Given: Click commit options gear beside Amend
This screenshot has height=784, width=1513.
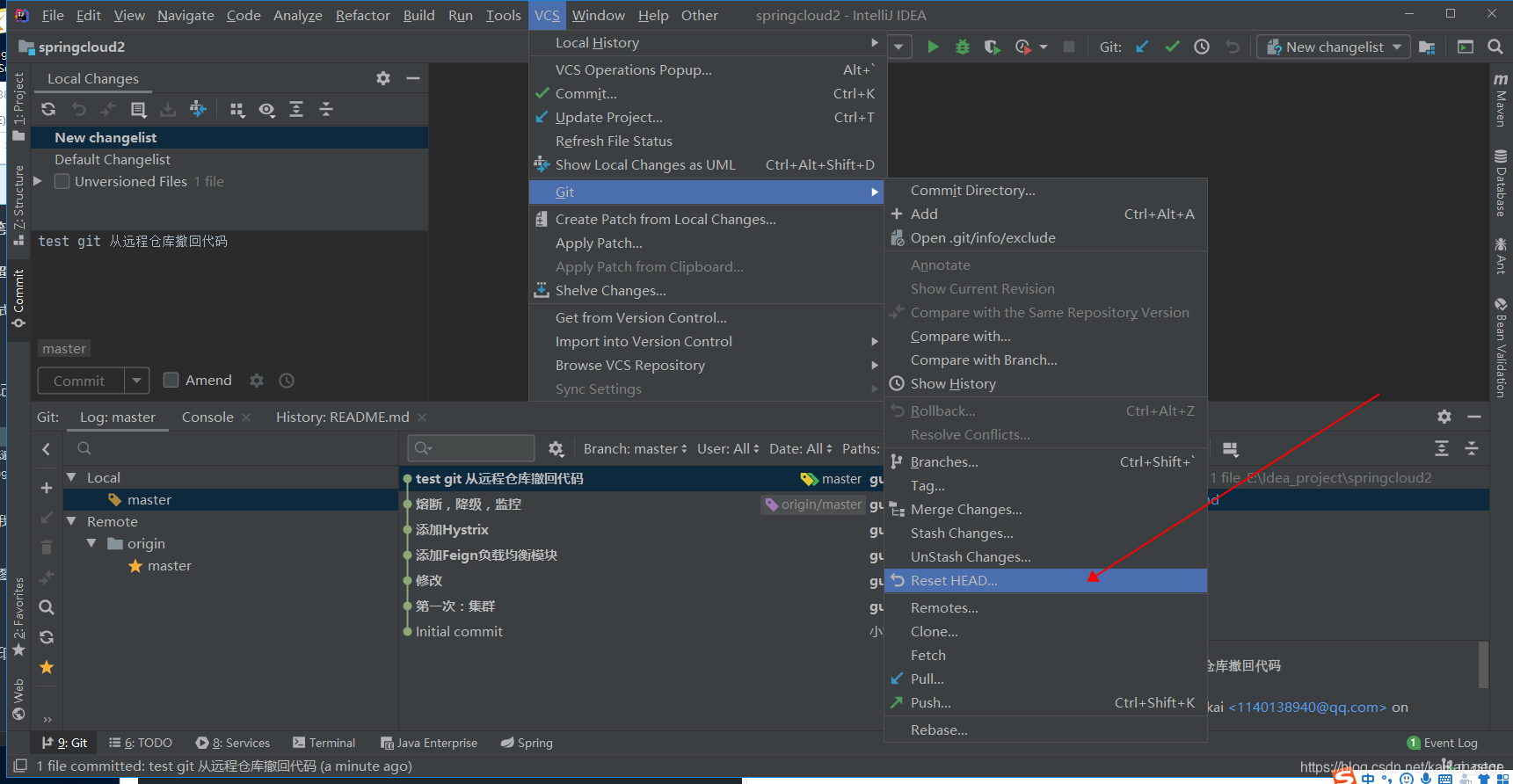Looking at the screenshot, I should (x=257, y=381).
